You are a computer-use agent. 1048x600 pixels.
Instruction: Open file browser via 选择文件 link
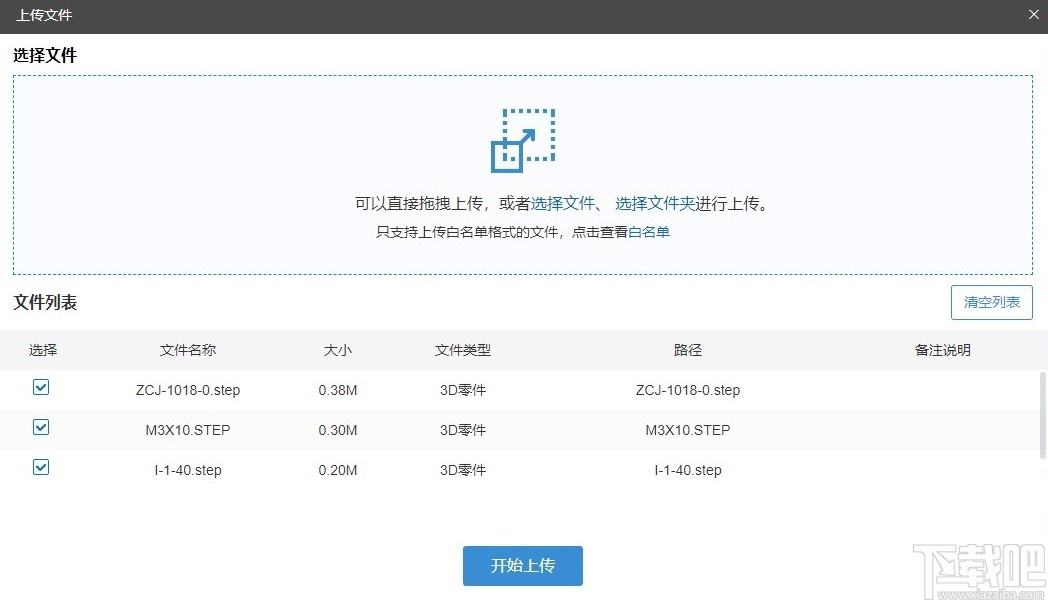coord(565,203)
